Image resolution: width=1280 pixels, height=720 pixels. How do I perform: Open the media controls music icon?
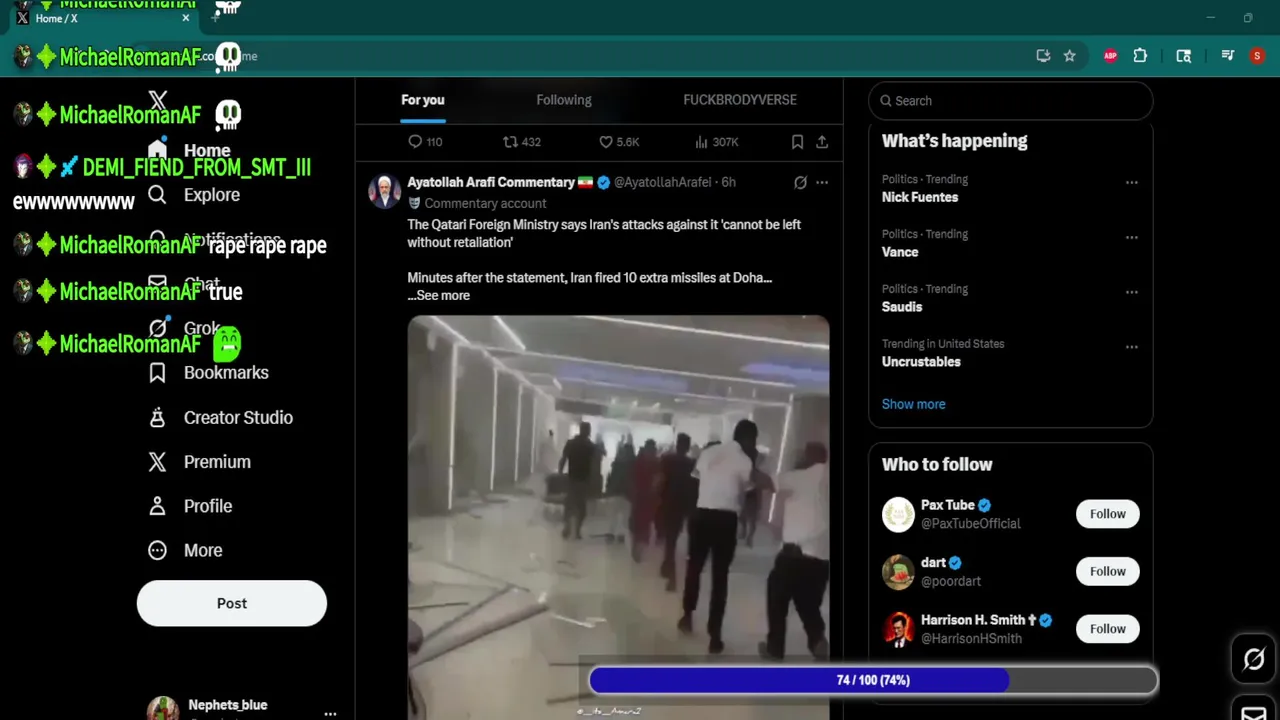(1228, 56)
